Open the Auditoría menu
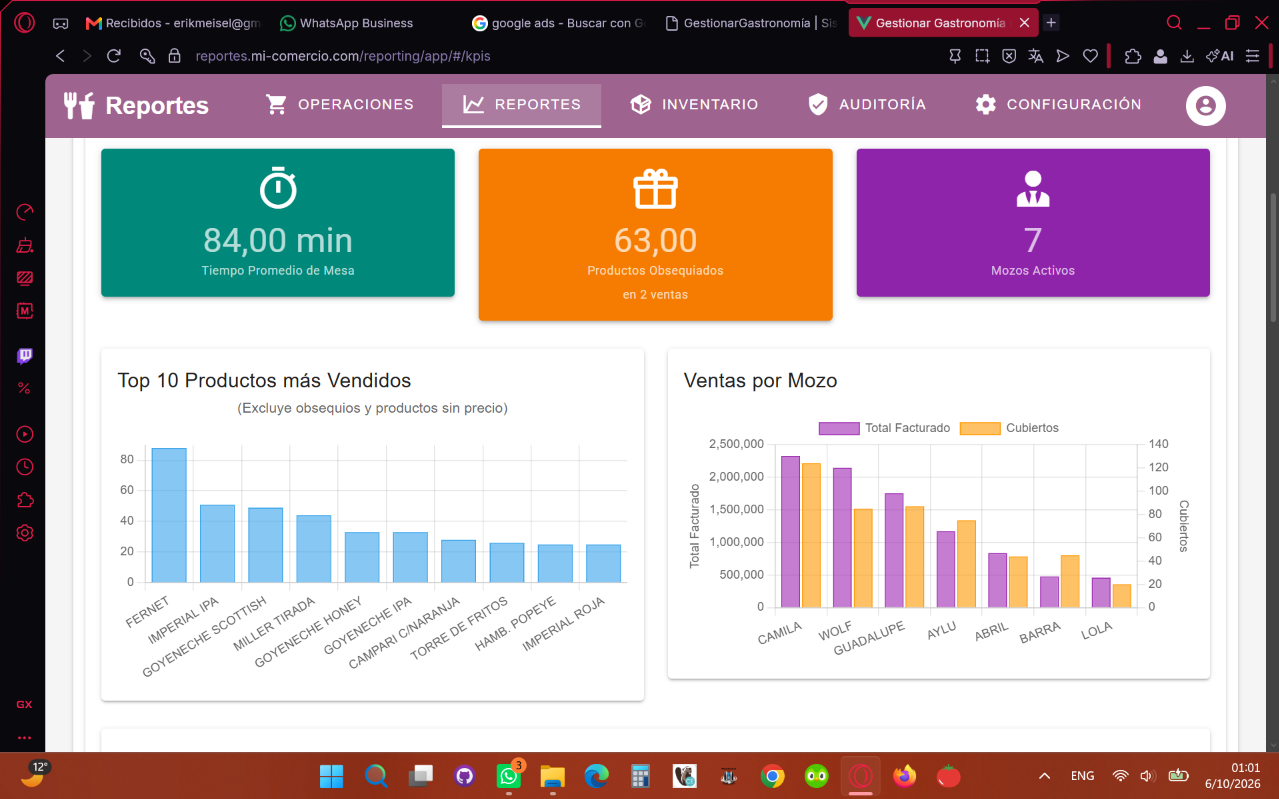 [x=867, y=105]
